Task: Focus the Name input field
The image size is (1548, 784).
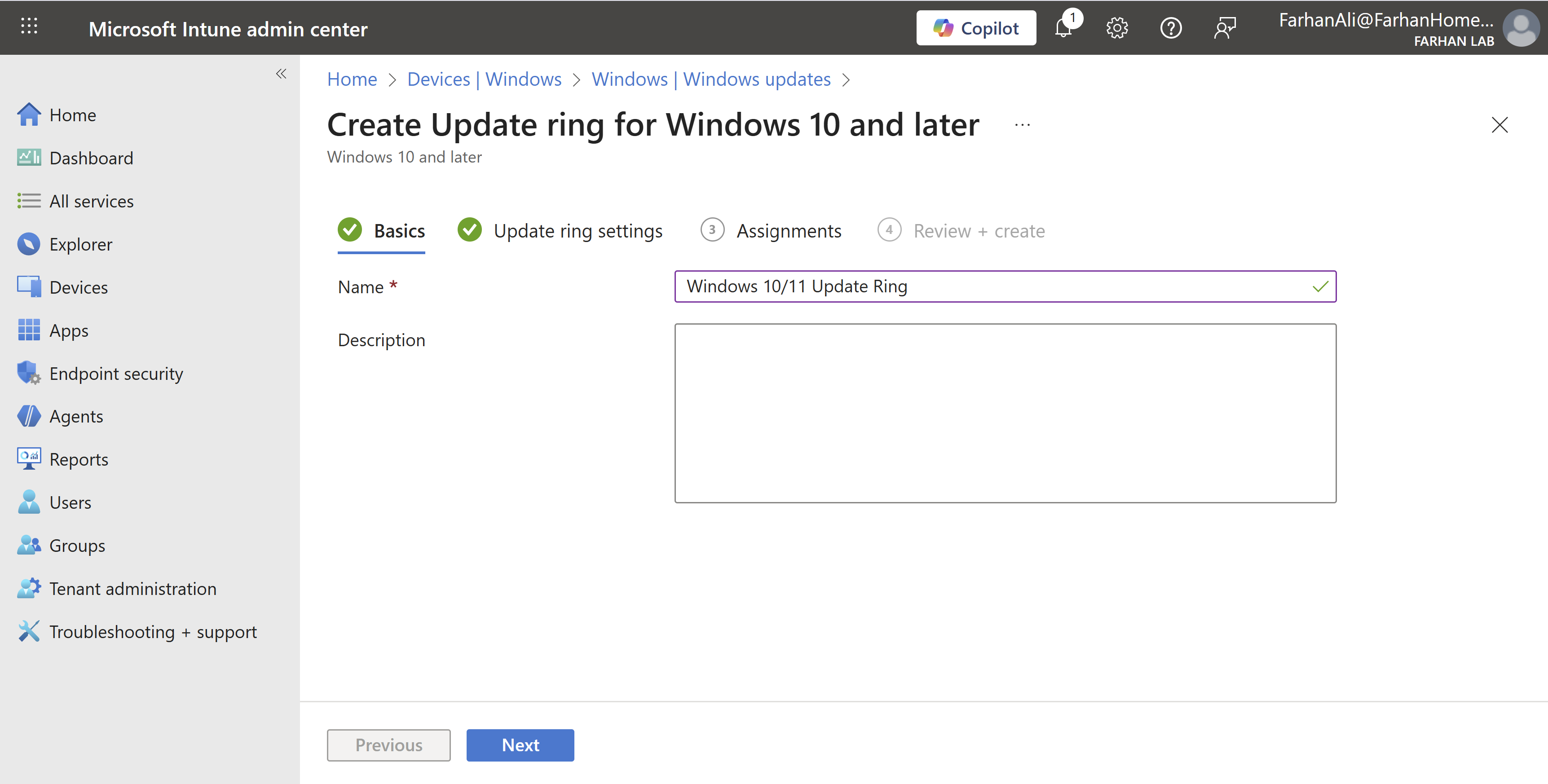Action: tap(992, 286)
